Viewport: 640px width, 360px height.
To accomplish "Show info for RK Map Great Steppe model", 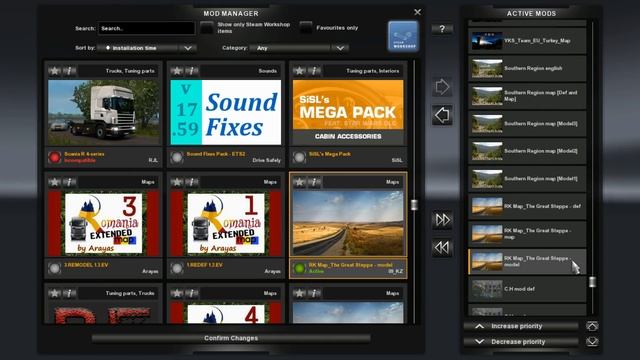I will [314, 182].
